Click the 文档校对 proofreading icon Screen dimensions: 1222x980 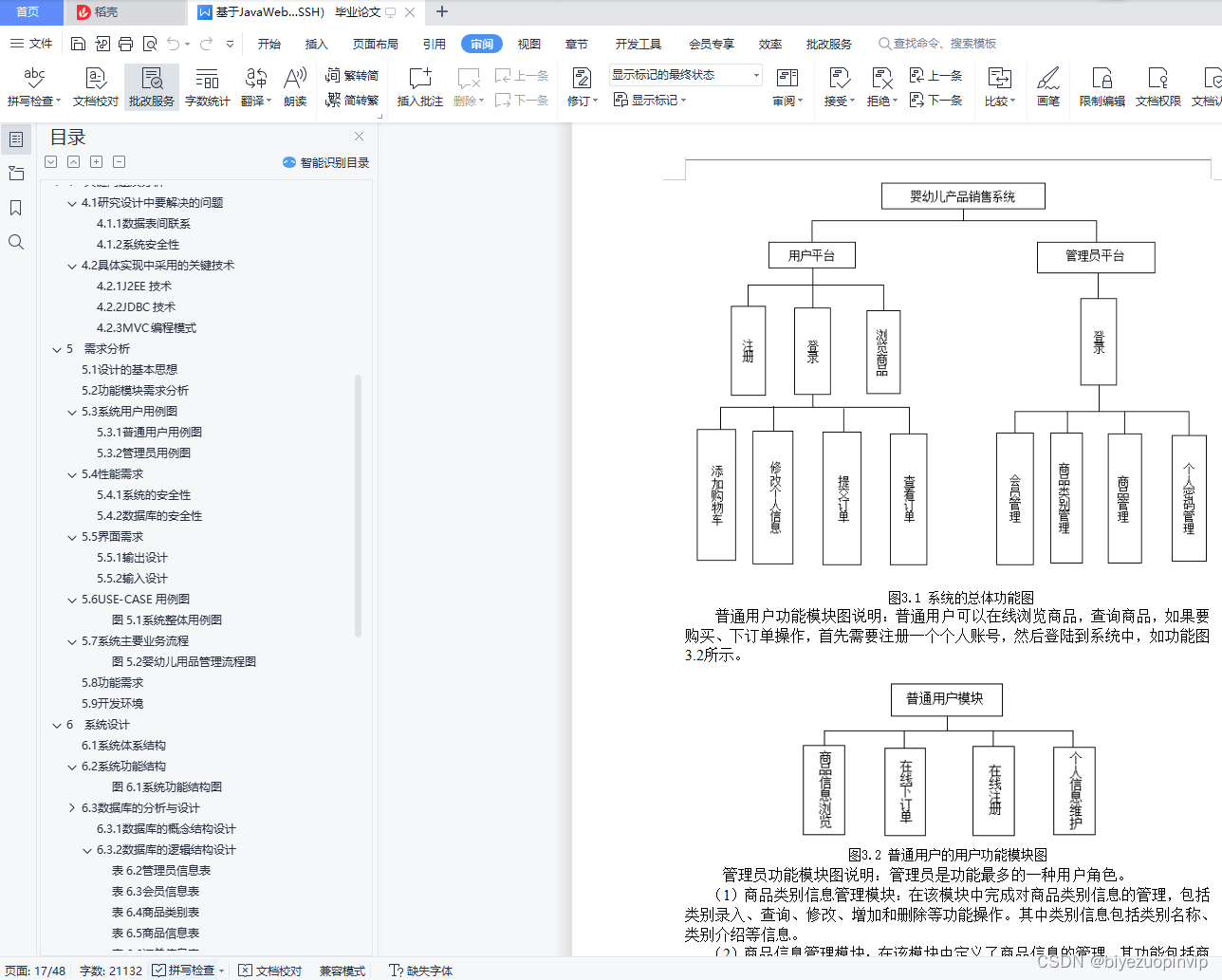click(x=96, y=86)
